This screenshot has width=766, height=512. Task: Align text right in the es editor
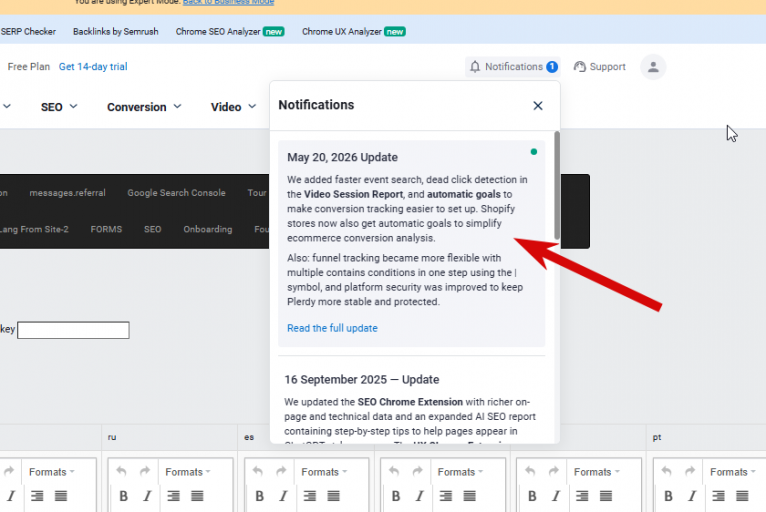pyautogui.click(x=310, y=496)
